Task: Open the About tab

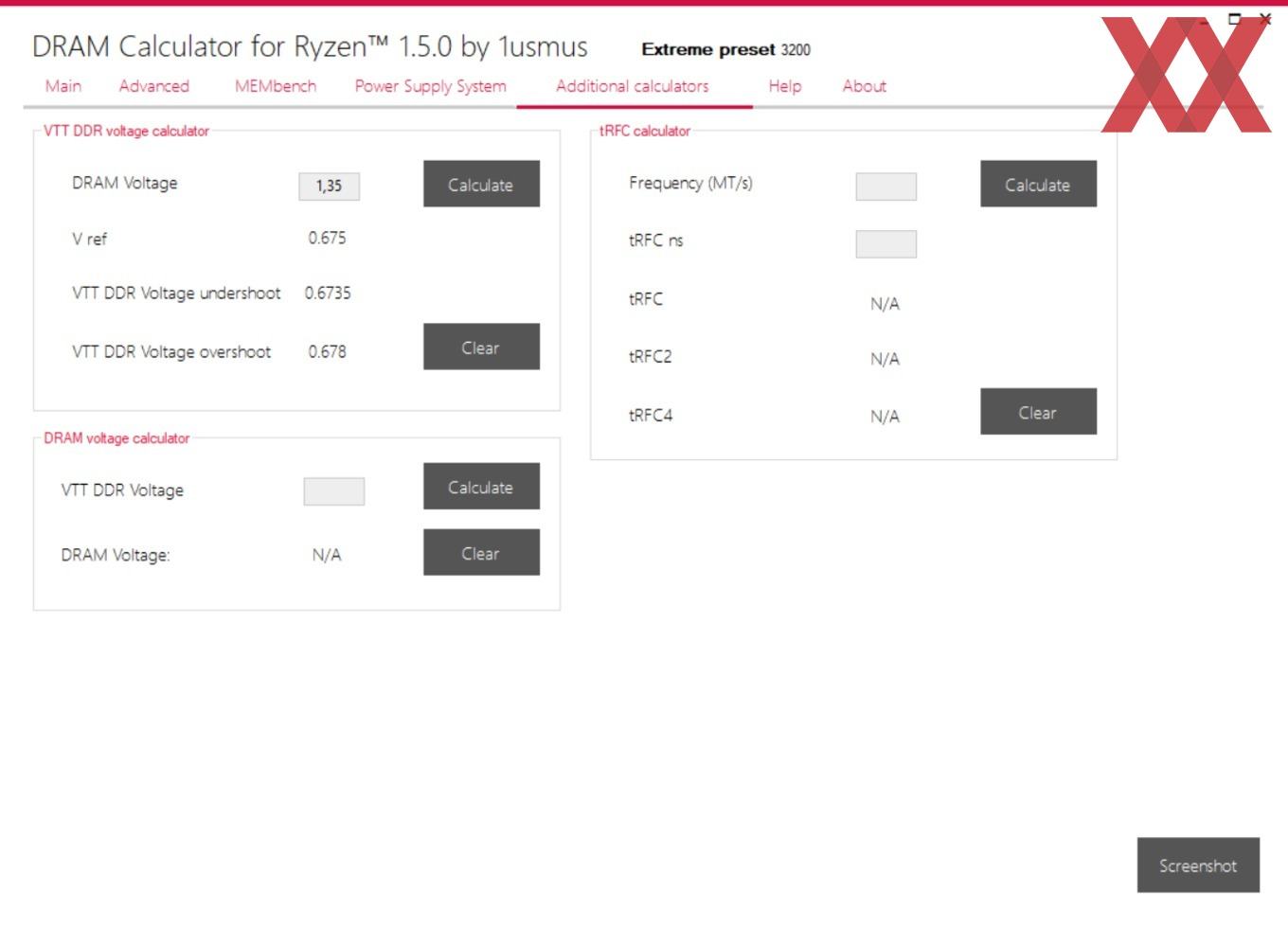Action: click(865, 86)
